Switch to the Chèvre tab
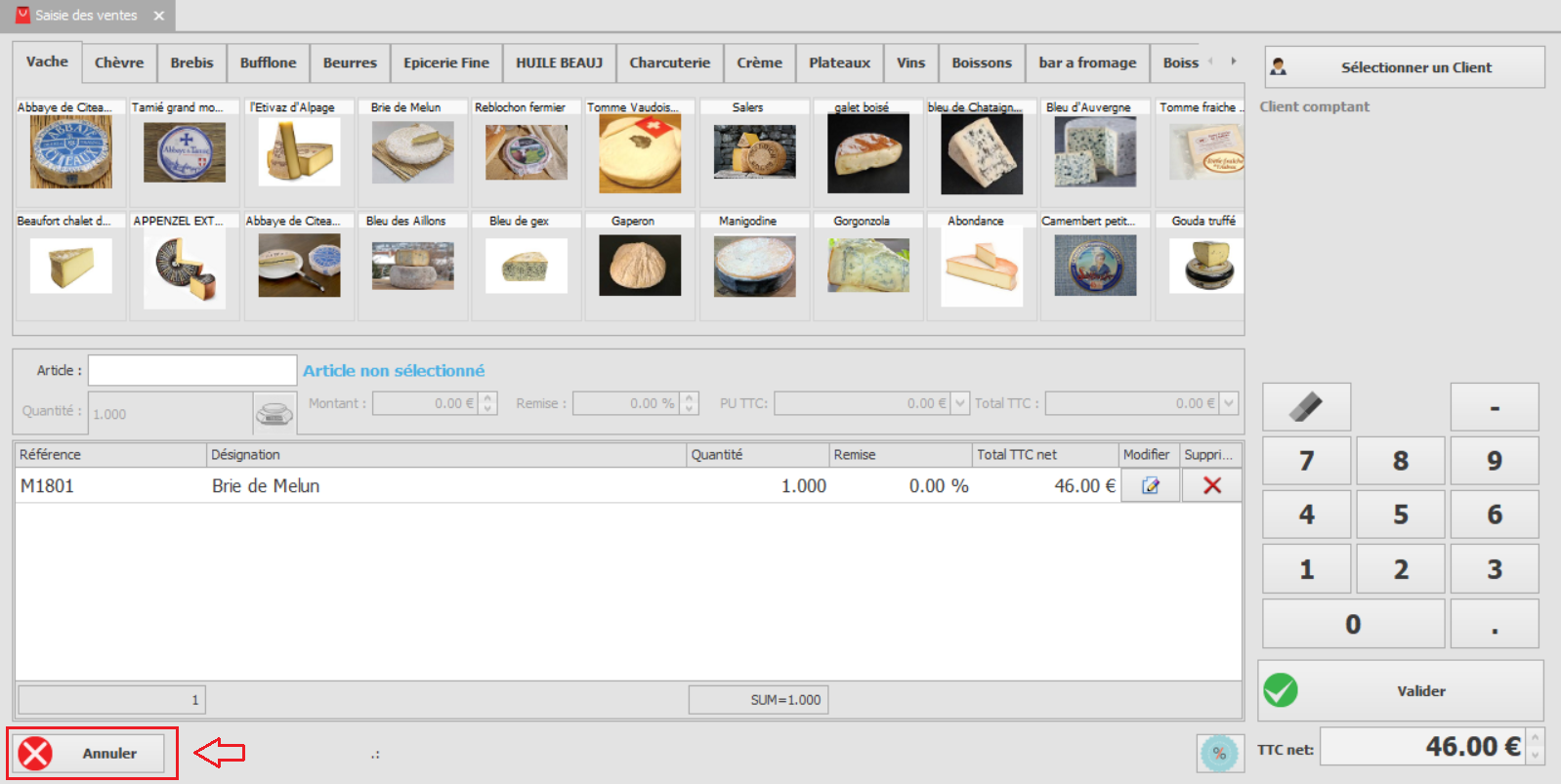 119,62
